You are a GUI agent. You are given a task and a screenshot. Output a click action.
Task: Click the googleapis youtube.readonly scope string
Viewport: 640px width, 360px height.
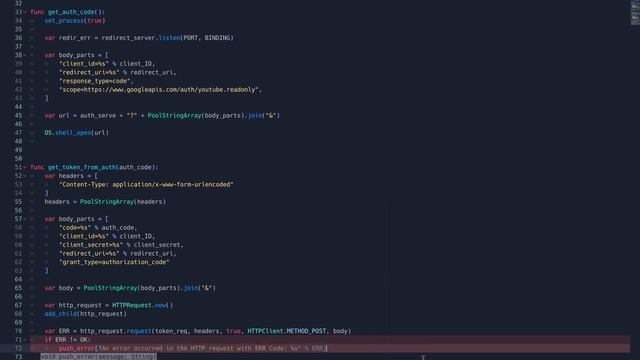point(159,90)
